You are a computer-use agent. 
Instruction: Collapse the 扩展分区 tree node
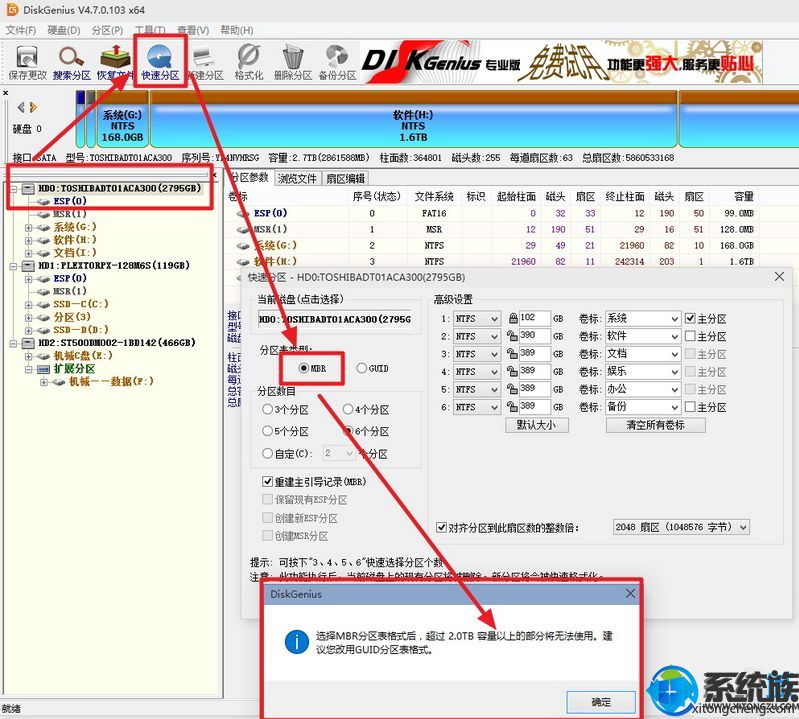[29, 369]
